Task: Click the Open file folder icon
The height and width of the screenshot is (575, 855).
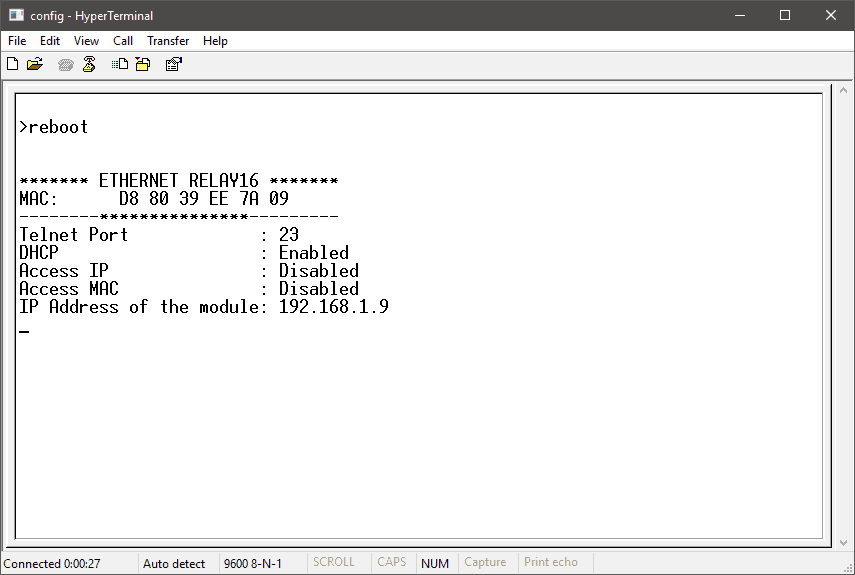Action: pos(35,65)
